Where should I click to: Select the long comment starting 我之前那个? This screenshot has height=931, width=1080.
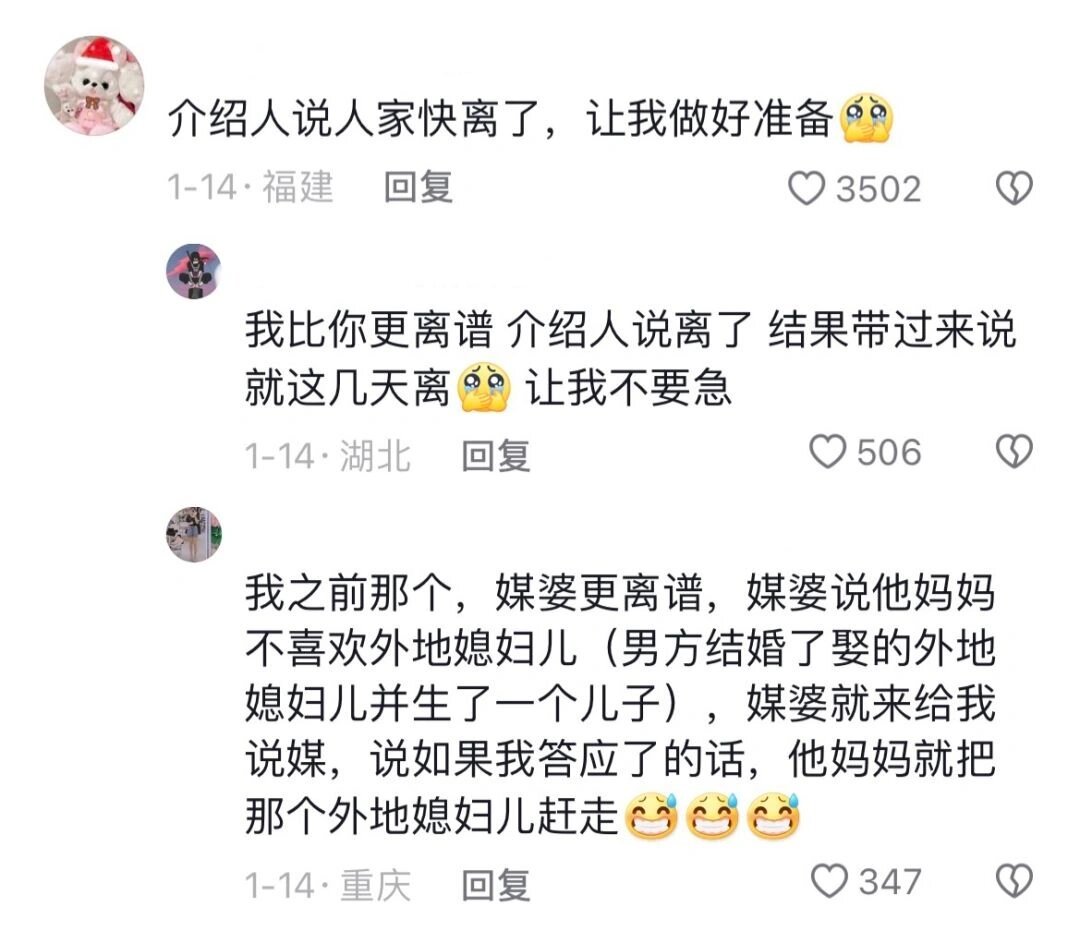click(x=620, y=704)
